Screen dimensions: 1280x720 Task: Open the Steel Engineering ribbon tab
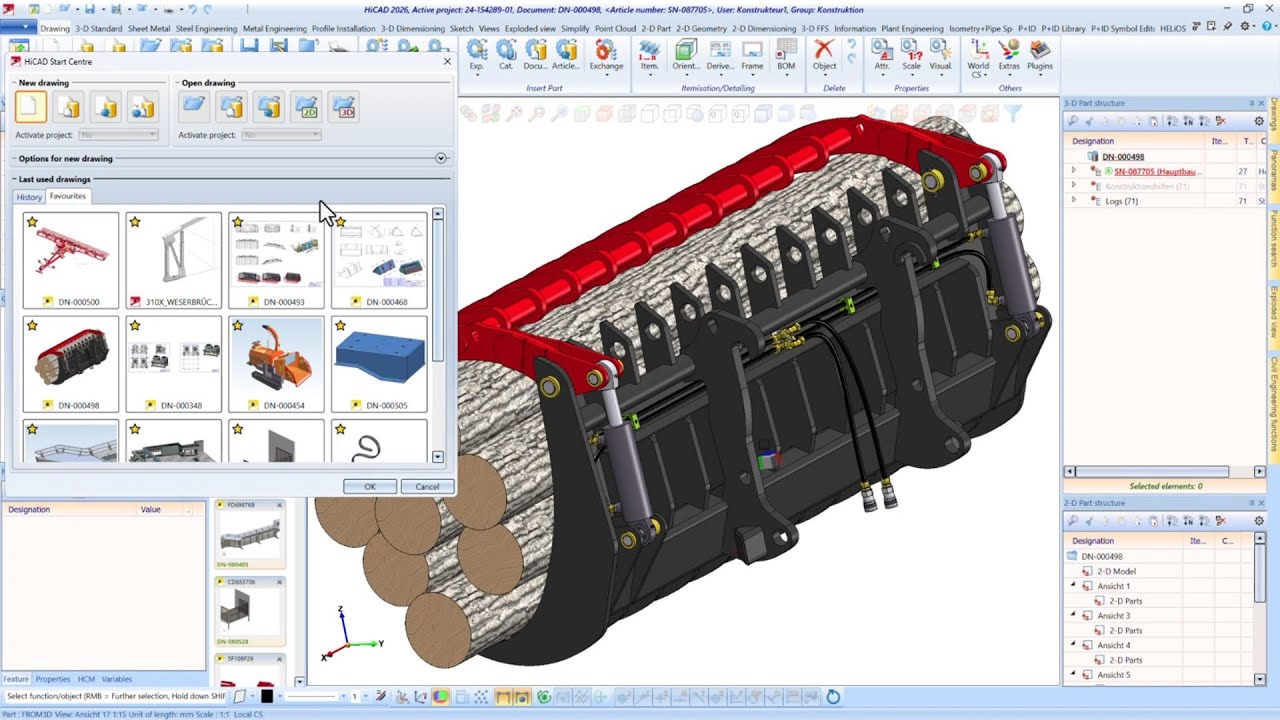point(207,28)
